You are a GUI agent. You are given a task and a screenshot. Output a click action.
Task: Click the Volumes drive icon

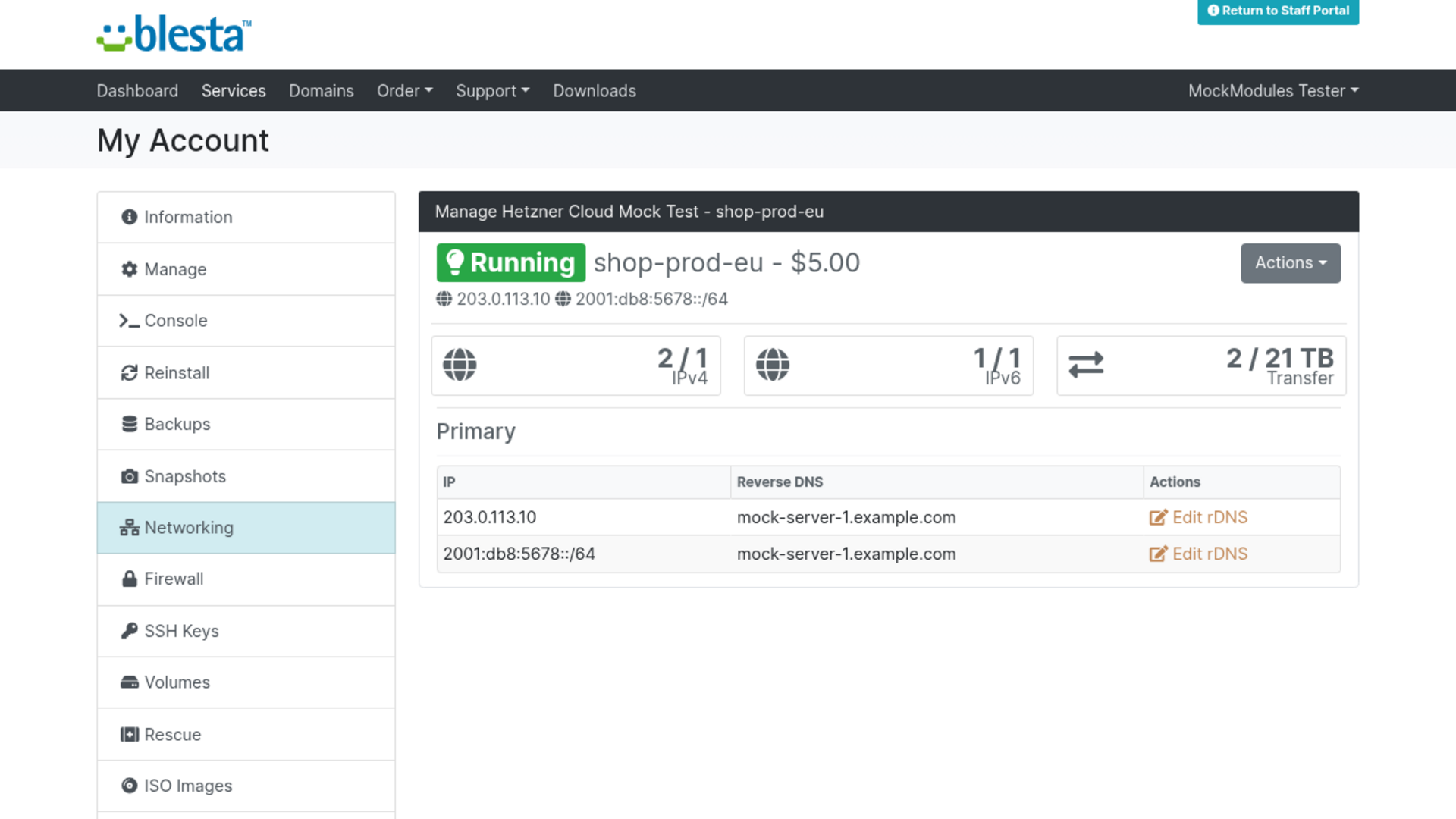(x=130, y=682)
